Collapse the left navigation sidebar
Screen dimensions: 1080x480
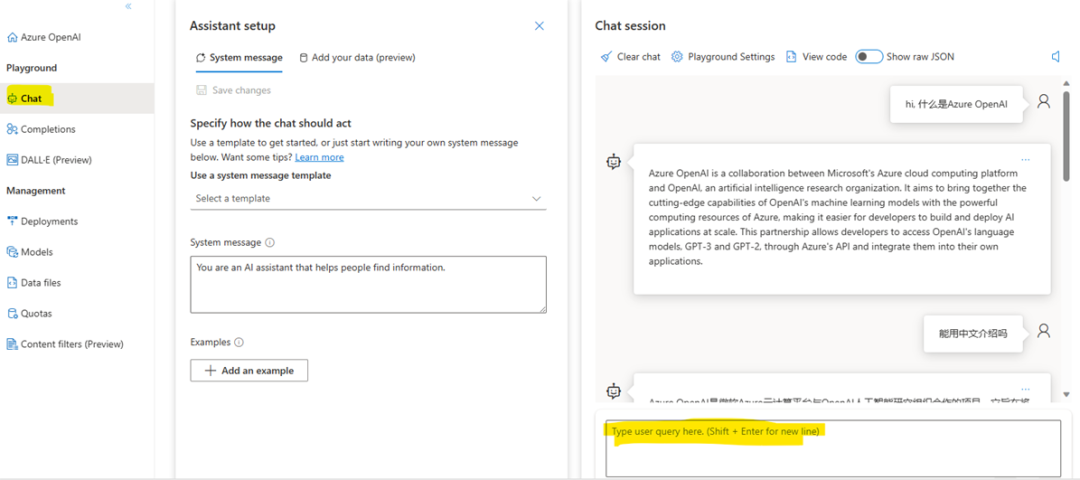(x=128, y=7)
